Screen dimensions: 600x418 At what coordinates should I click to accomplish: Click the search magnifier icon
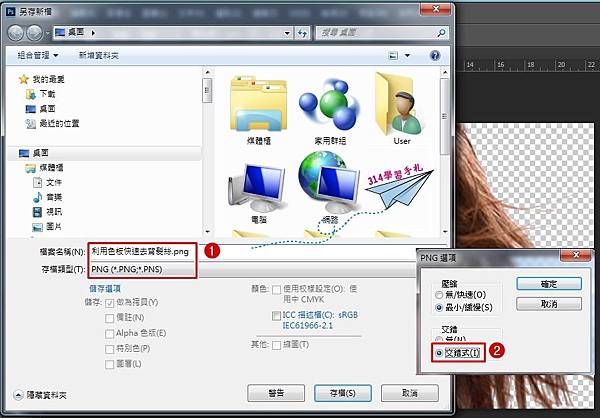click(x=441, y=33)
